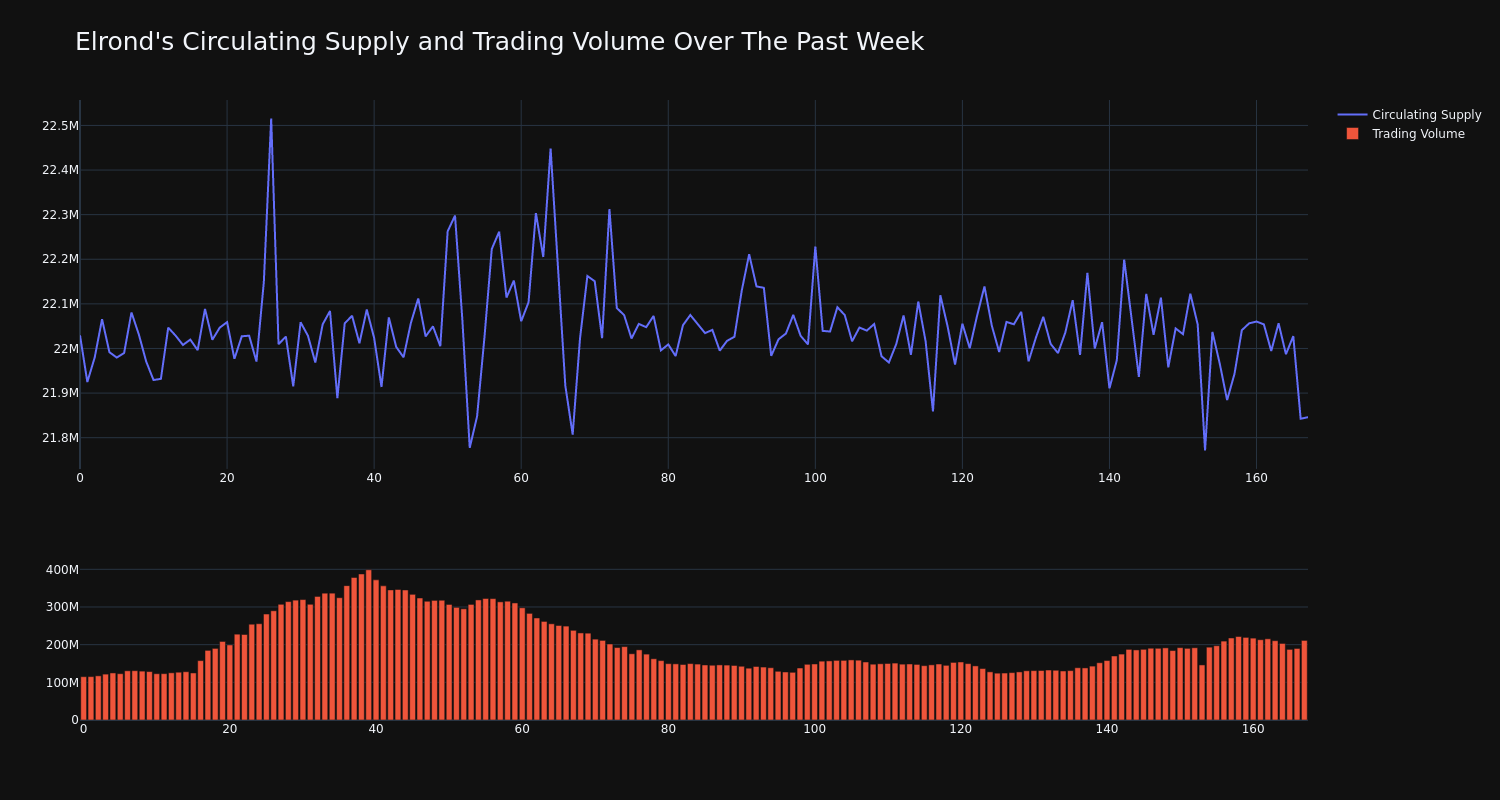1500x800 pixels.
Task: Click the blue Circulating Supply legend line
Action: click(x=1352, y=115)
